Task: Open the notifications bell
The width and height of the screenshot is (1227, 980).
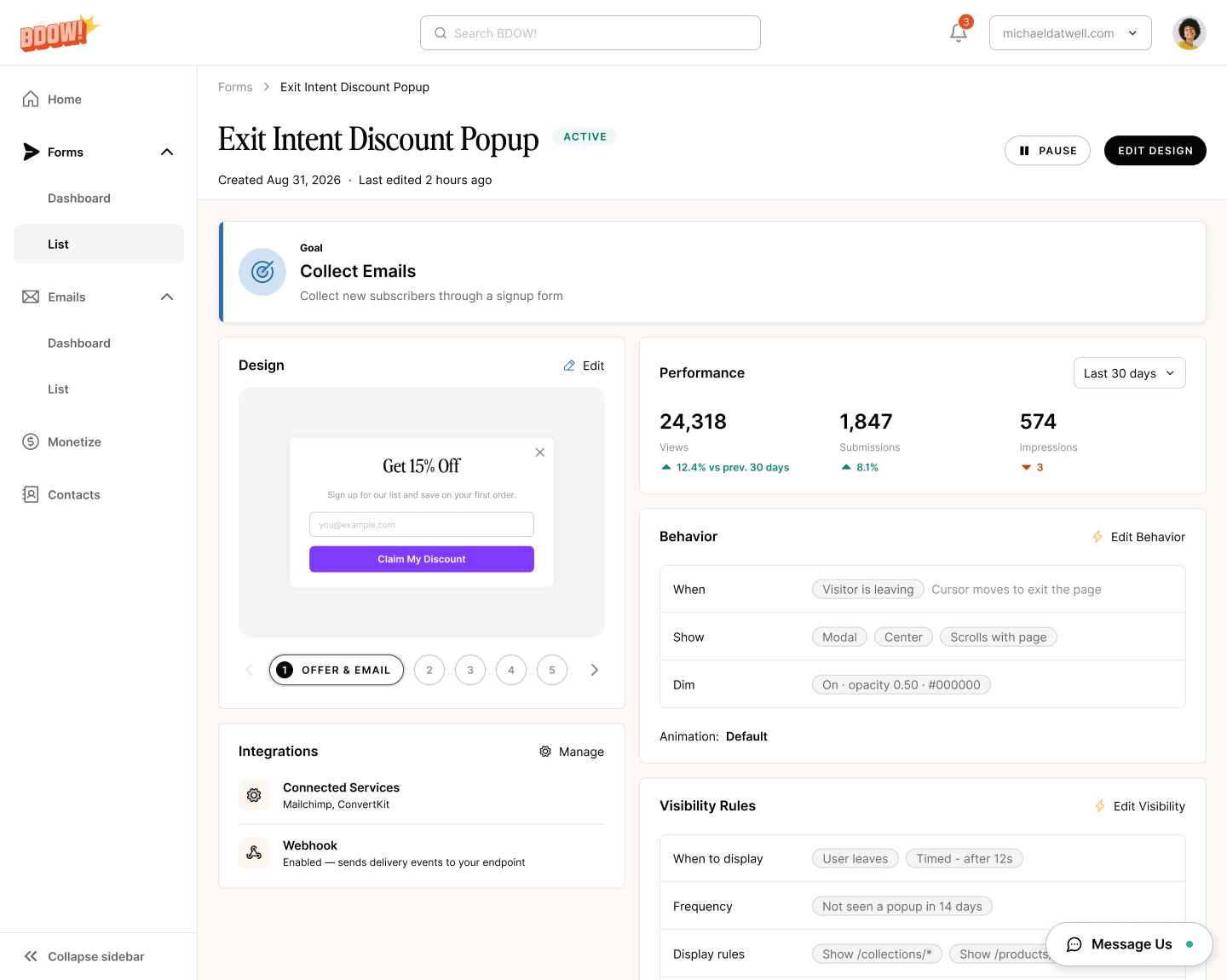Action: coord(959,32)
